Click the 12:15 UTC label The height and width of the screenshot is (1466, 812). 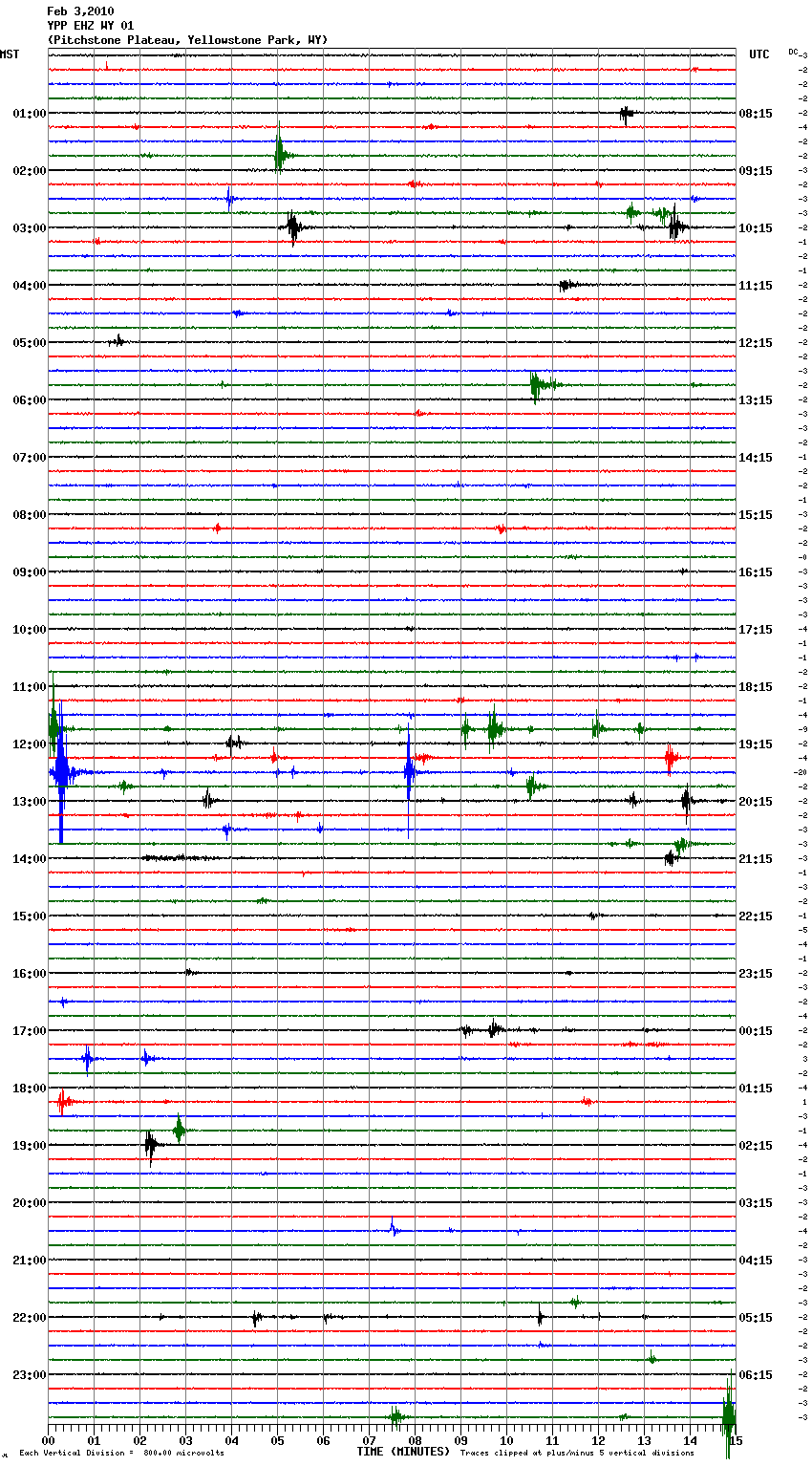(756, 343)
